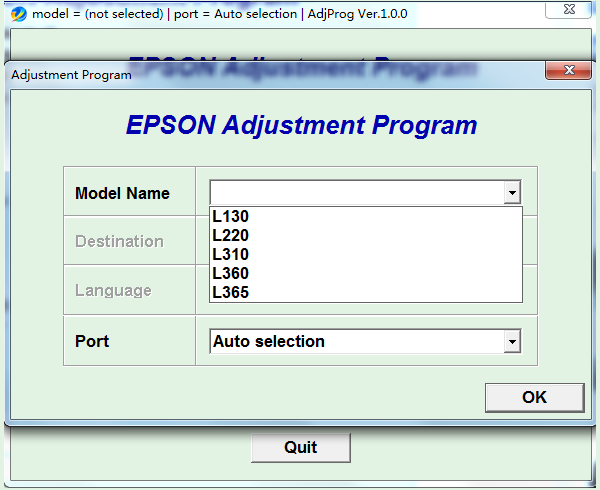This screenshot has height=490, width=600.
Task: Choose L365 from the dropdown list
Action: coord(231,293)
